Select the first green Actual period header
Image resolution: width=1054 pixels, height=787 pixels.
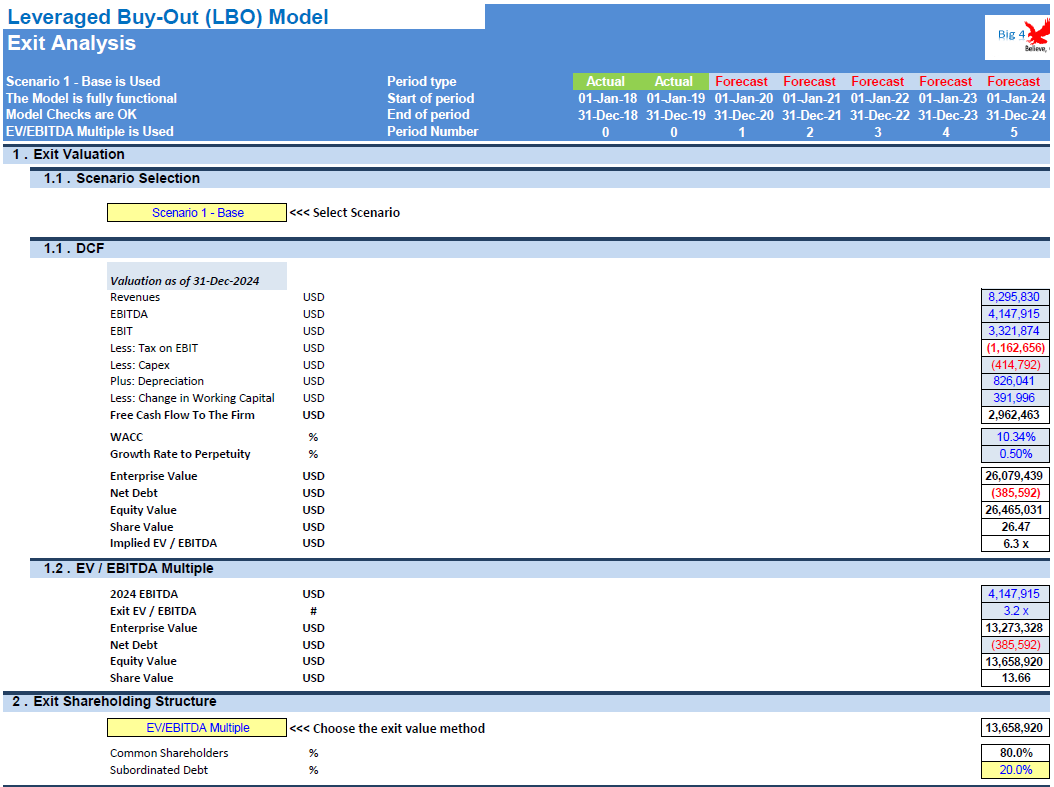(x=606, y=81)
